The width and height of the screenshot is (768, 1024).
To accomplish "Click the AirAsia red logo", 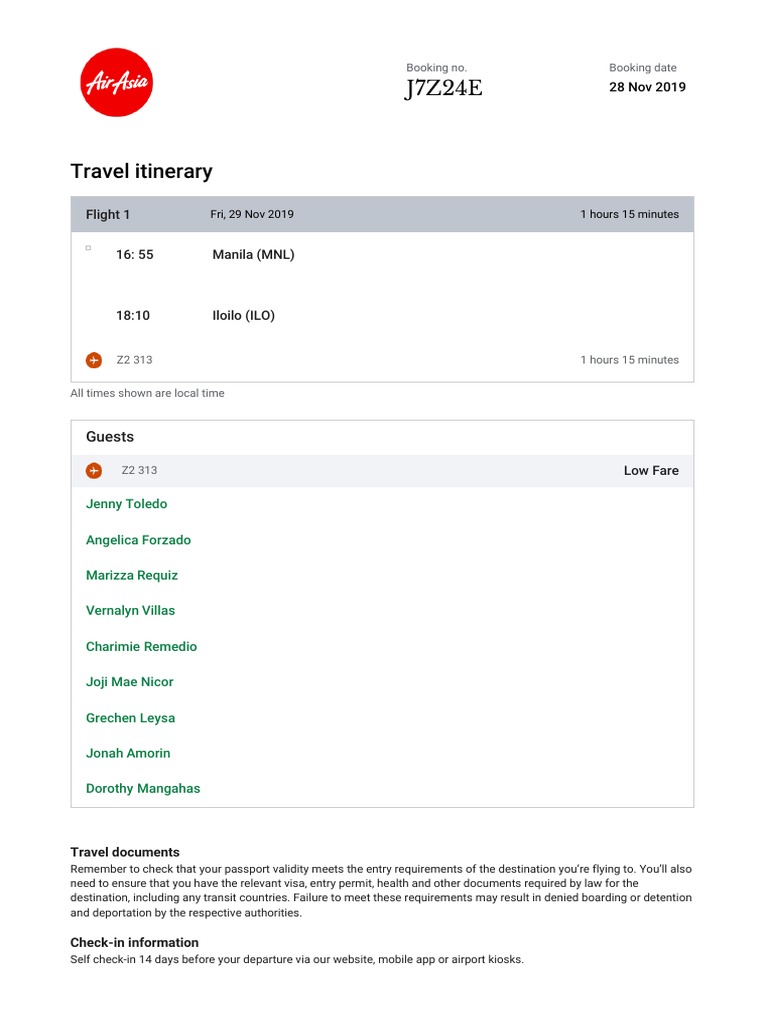I will pyautogui.click(x=116, y=82).
